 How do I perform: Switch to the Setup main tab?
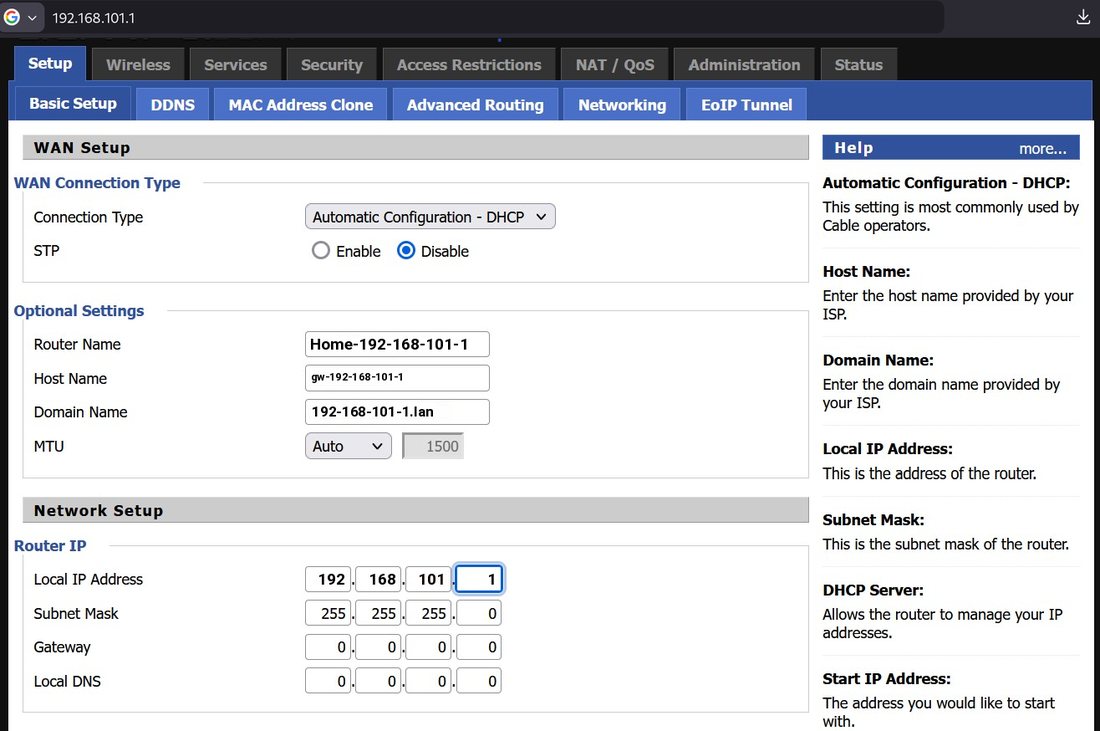(x=50, y=64)
